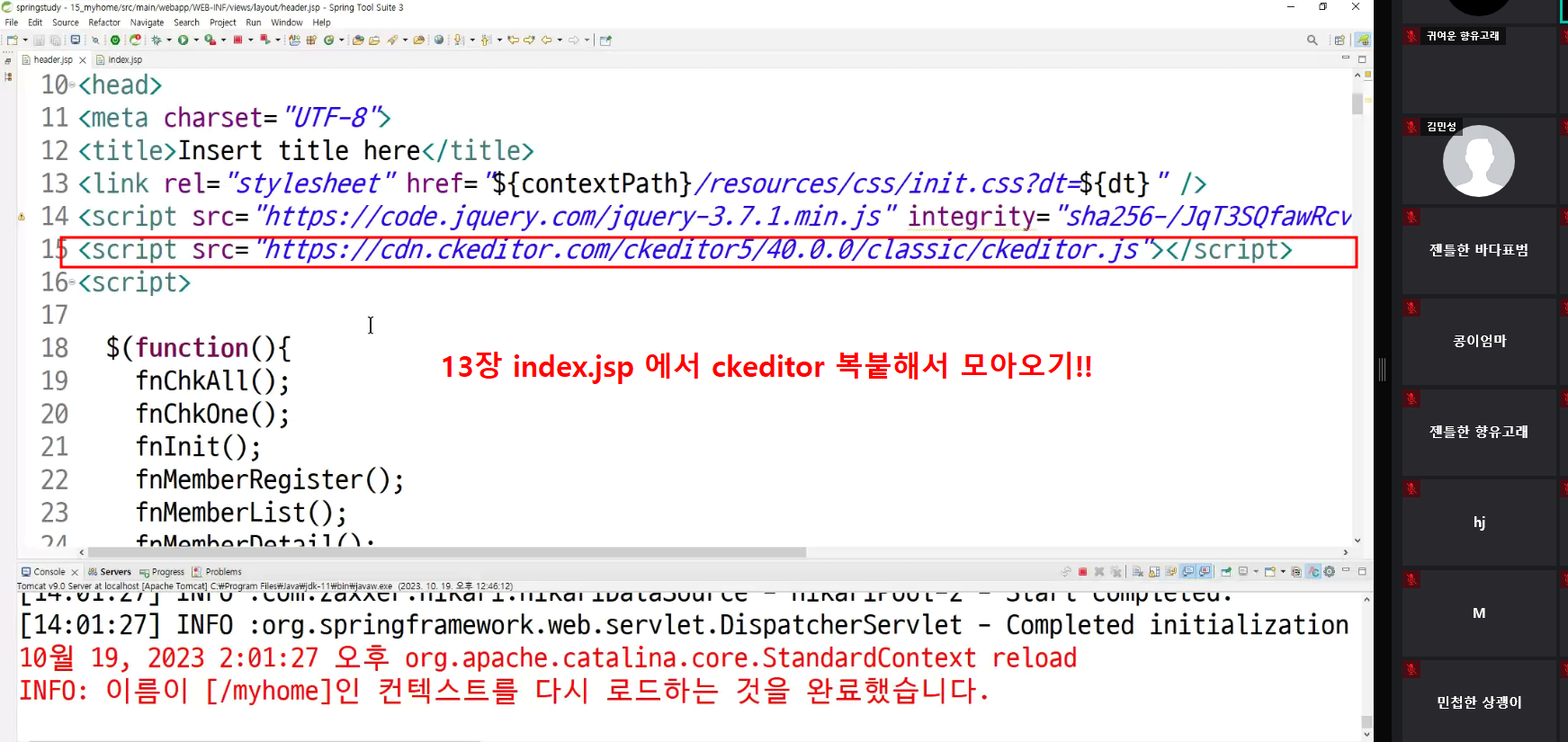This screenshot has height=742, width=1568.
Task: Toggle show console when standard out changes
Action: point(1188,572)
